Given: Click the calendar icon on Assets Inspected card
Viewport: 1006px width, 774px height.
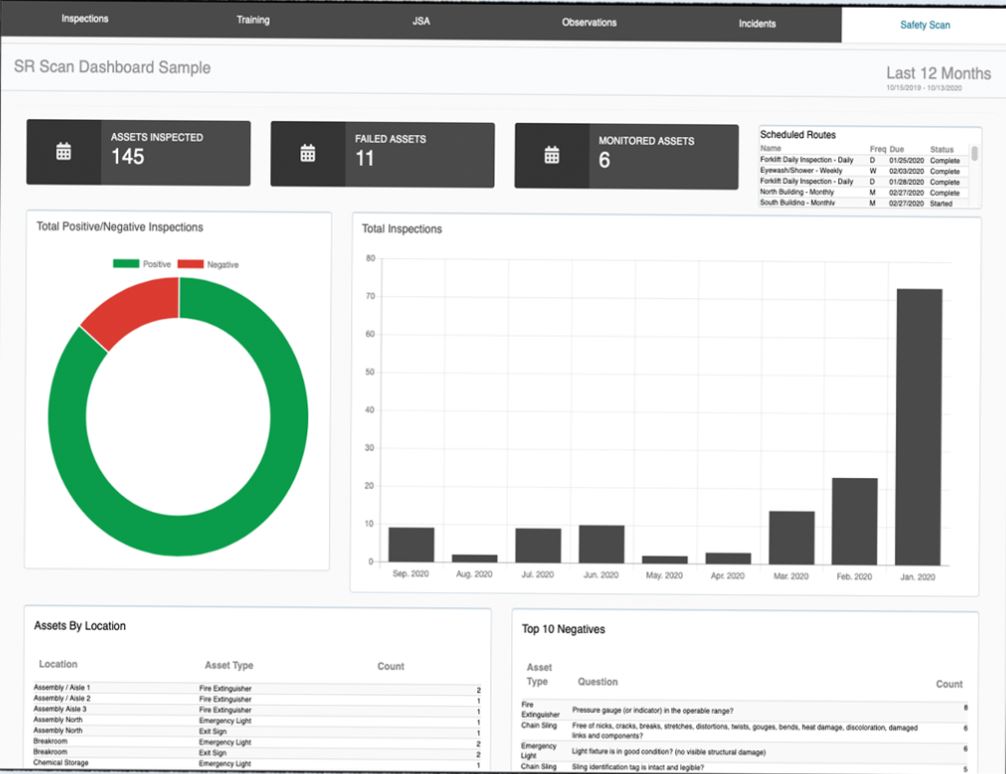Looking at the screenshot, I should coord(64,151).
